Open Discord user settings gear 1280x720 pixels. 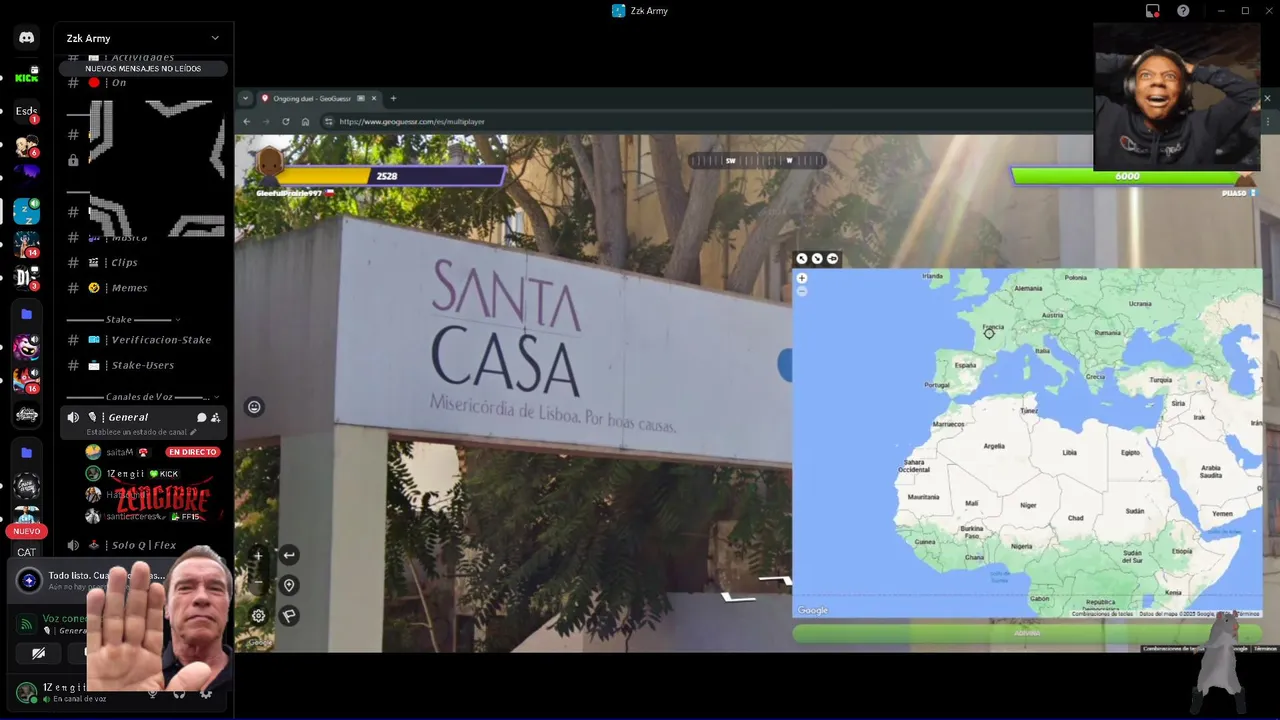point(206,692)
